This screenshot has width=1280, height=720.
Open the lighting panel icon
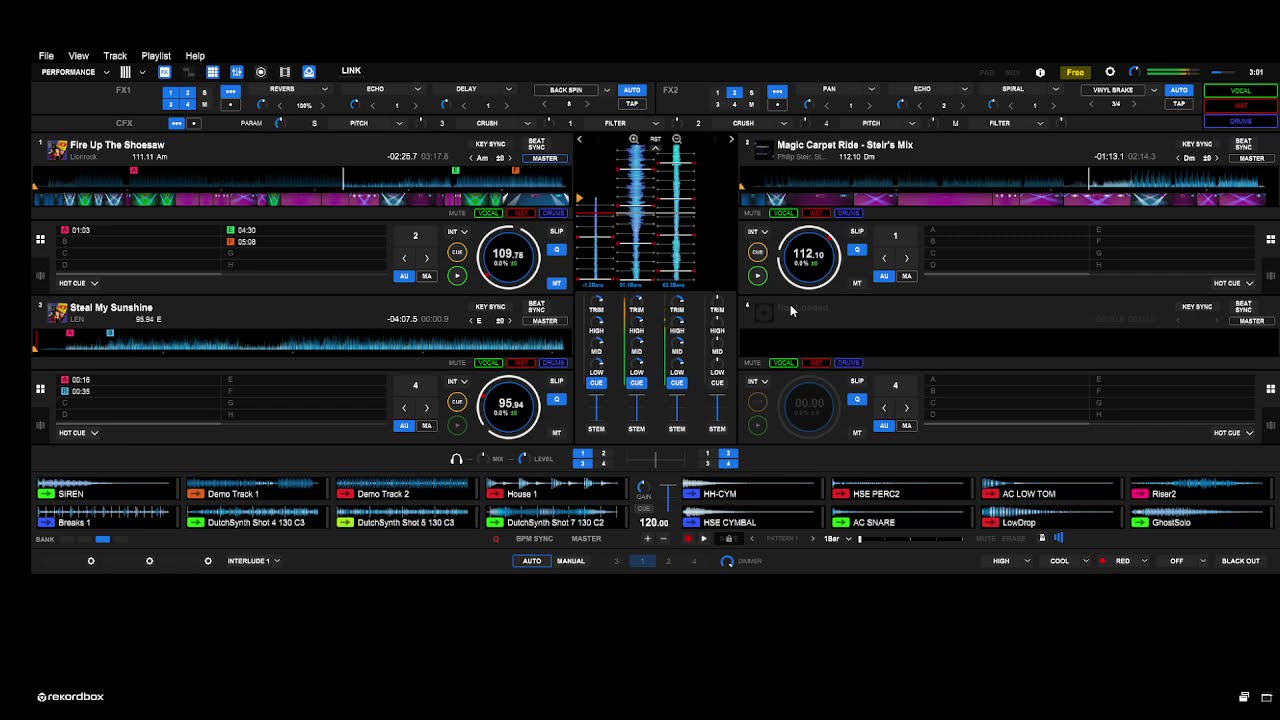point(309,72)
